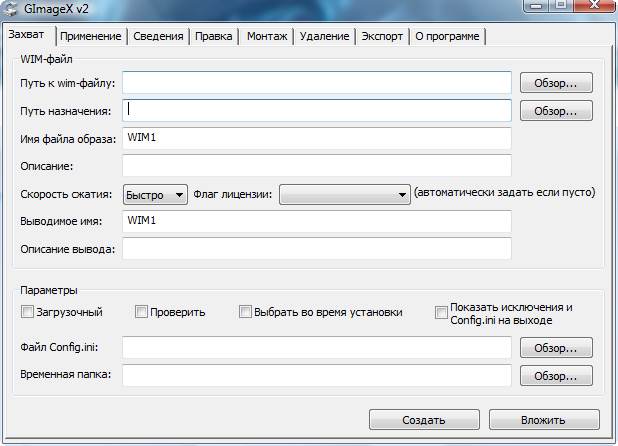Image resolution: width=618 pixels, height=446 pixels.
Task: Open the Применение tab
Action: (x=91, y=36)
